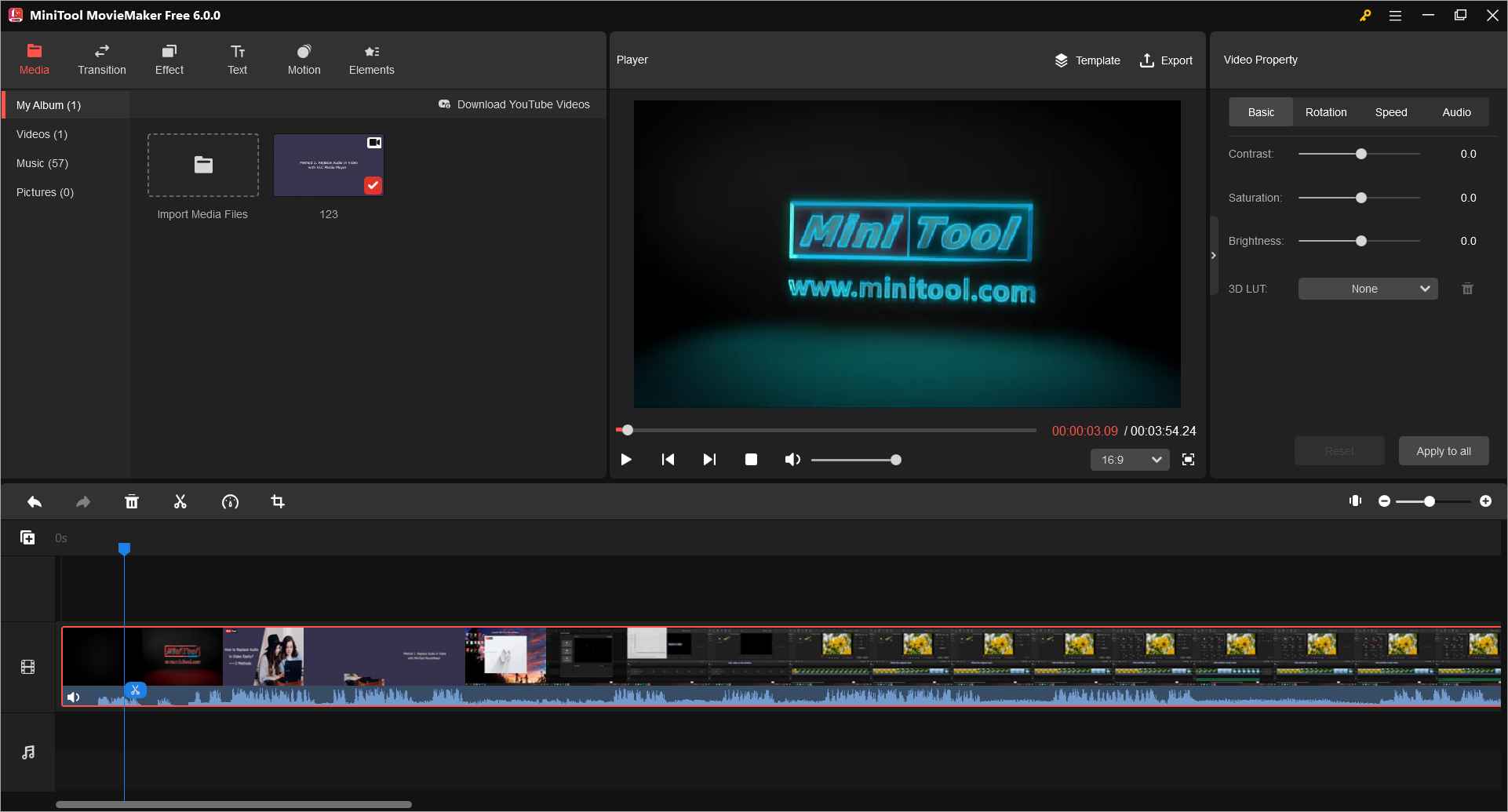
Task: Adjust the Contrast slider
Action: [1360, 154]
